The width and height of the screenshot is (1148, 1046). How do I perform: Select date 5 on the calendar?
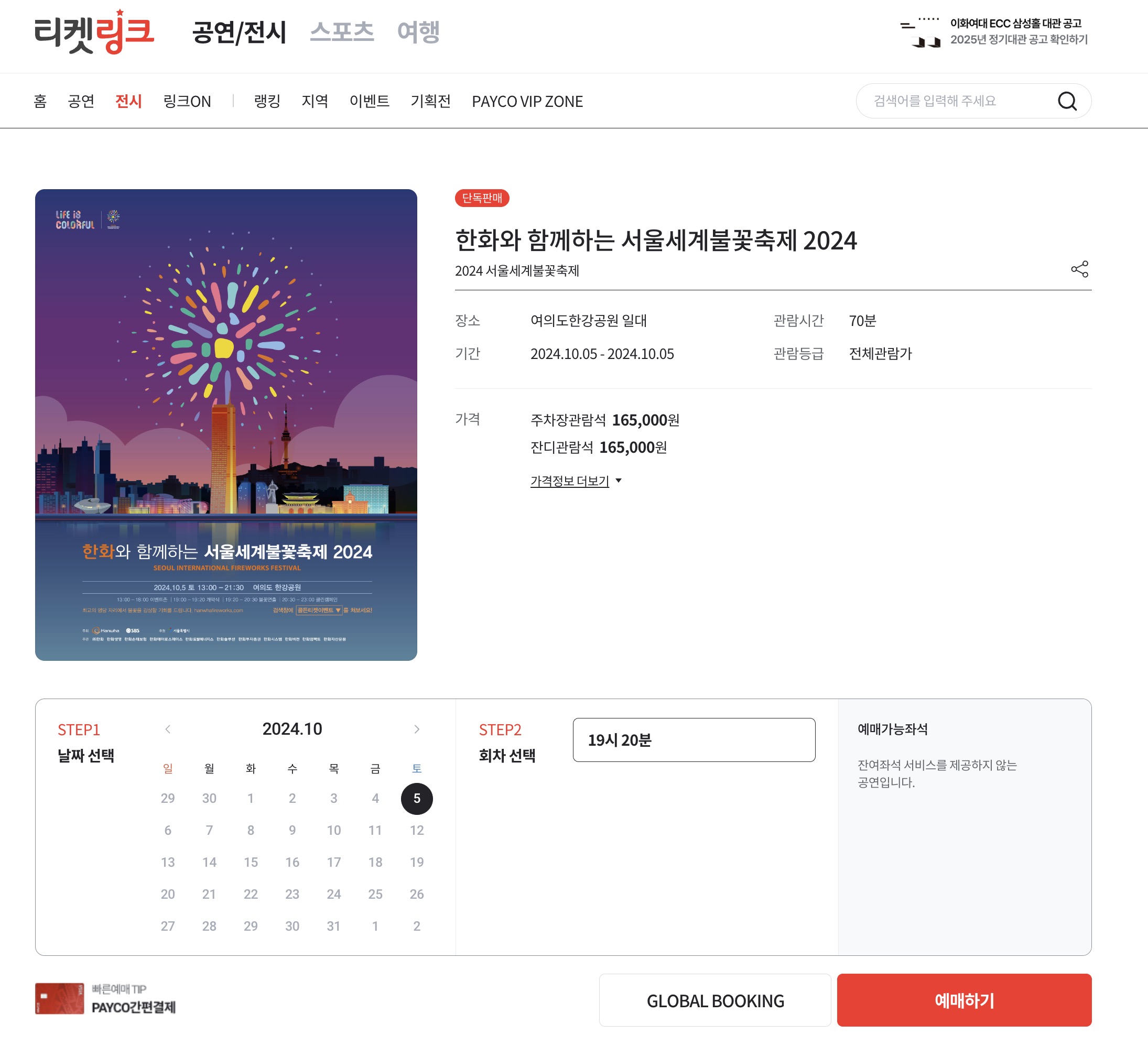[417, 798]
